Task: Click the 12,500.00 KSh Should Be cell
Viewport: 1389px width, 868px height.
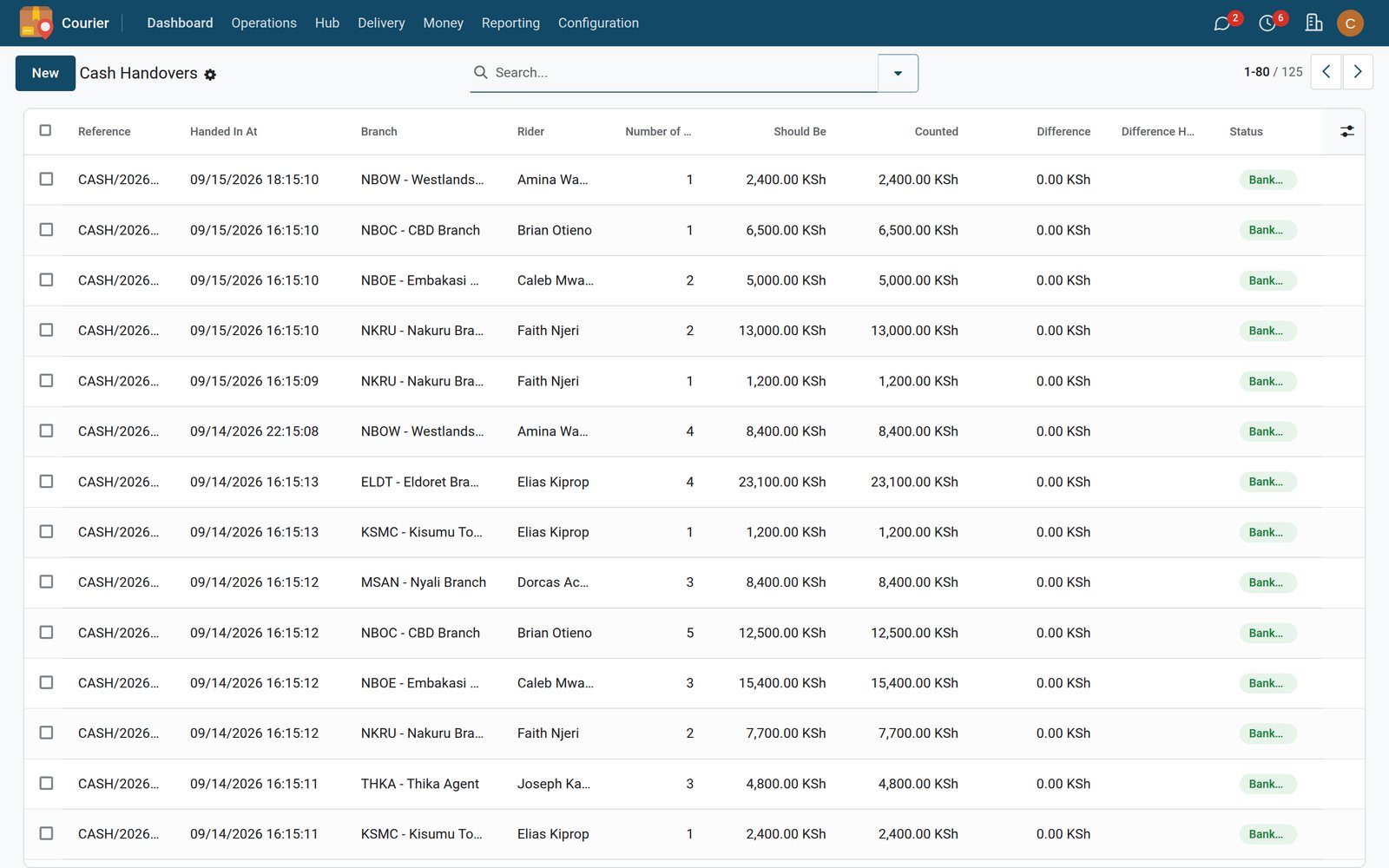Action: pos(782,633)
